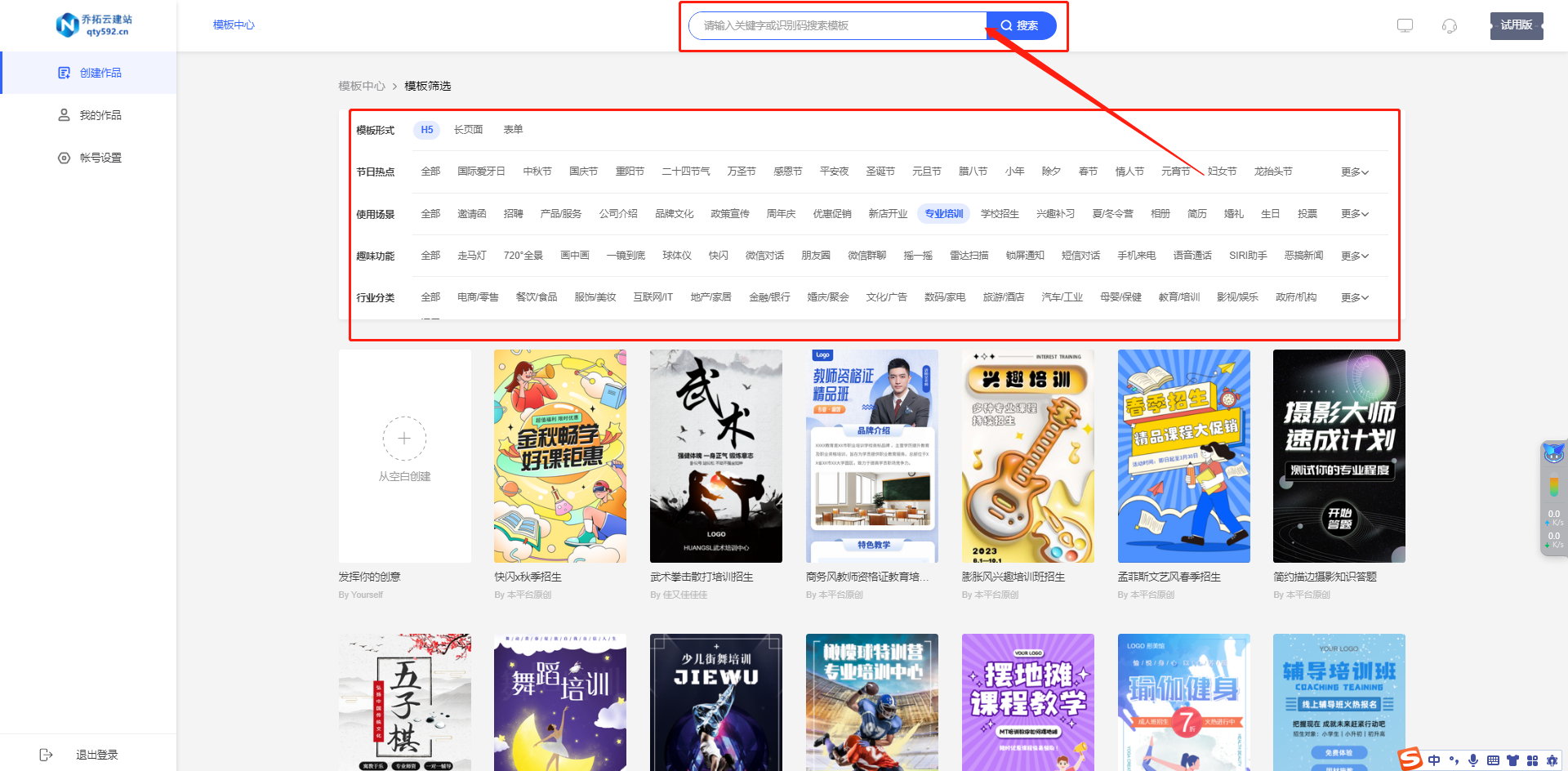Expand 更多 in the 节日热点 row
The image size is (1568, 771).
tap(1354, 172)
